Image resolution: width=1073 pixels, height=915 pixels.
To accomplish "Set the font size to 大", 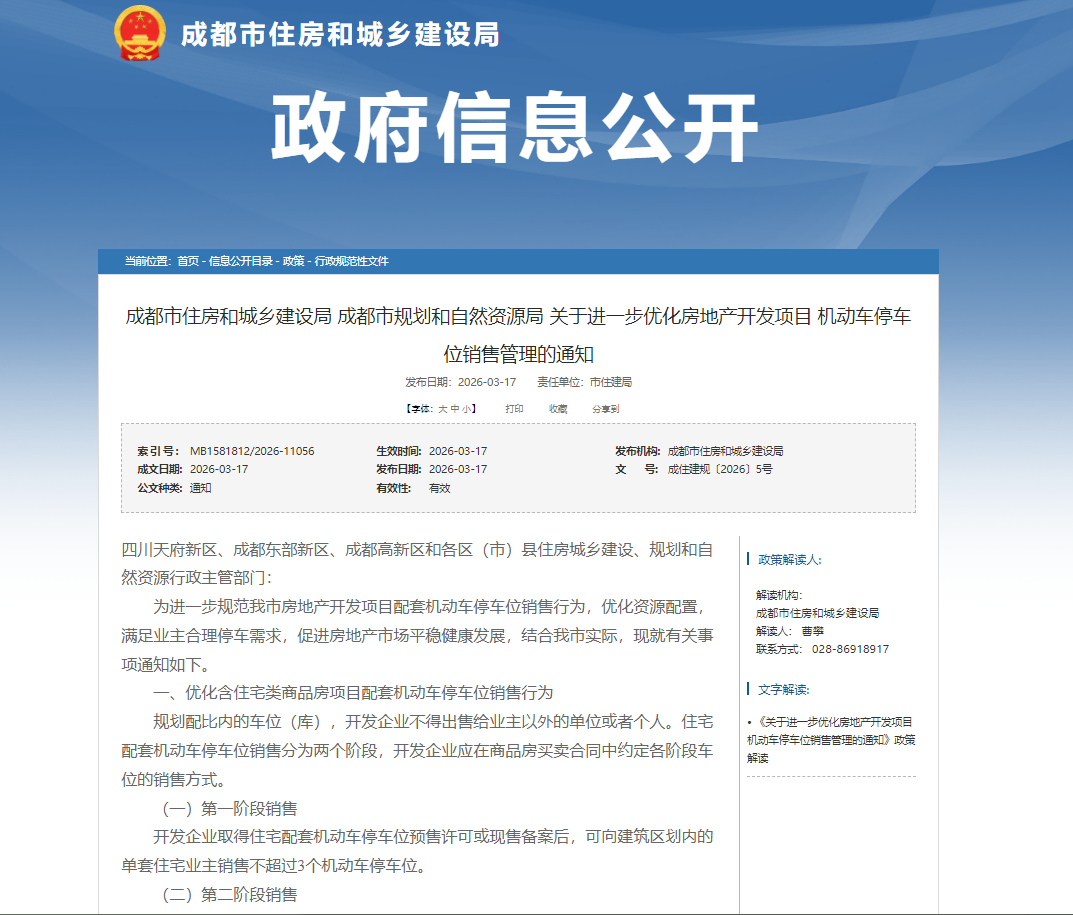I will coord(443,409).
